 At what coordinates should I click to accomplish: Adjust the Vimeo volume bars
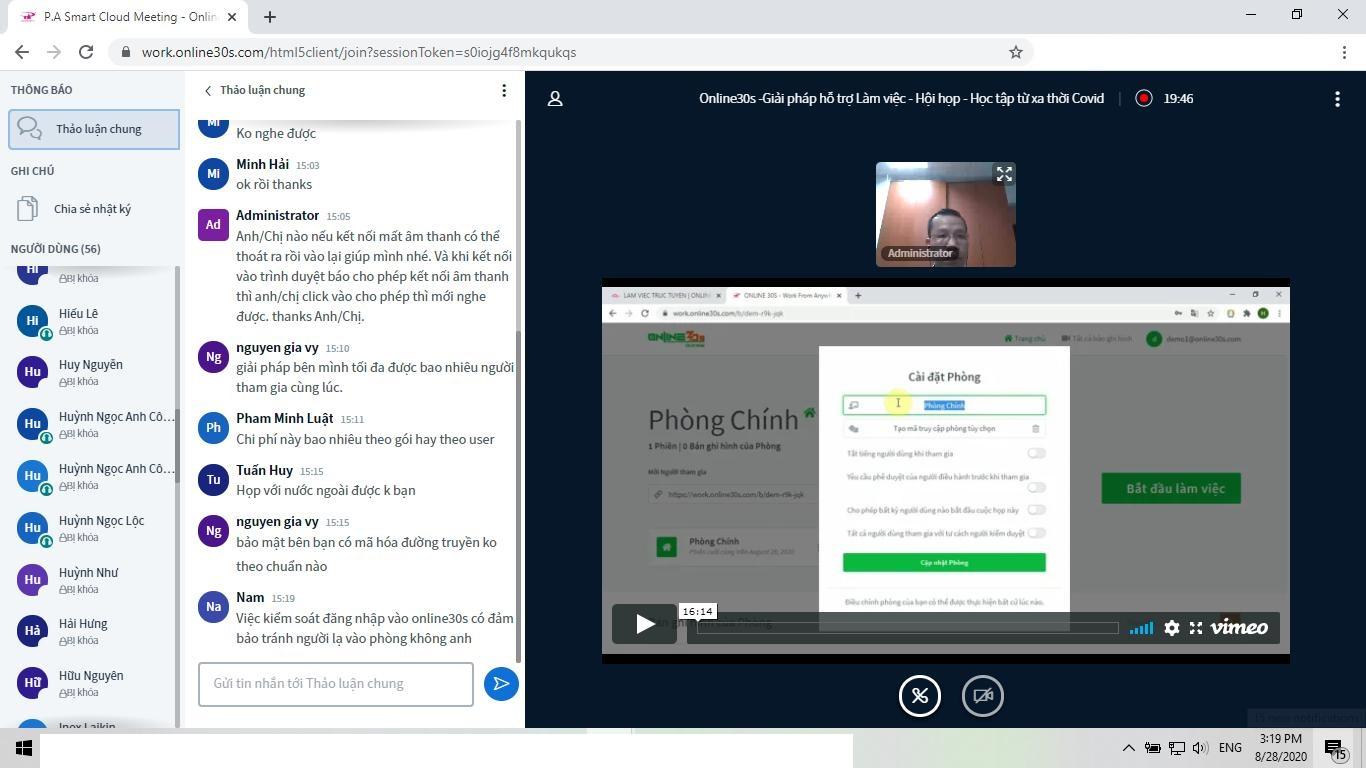coord(1141,628)
